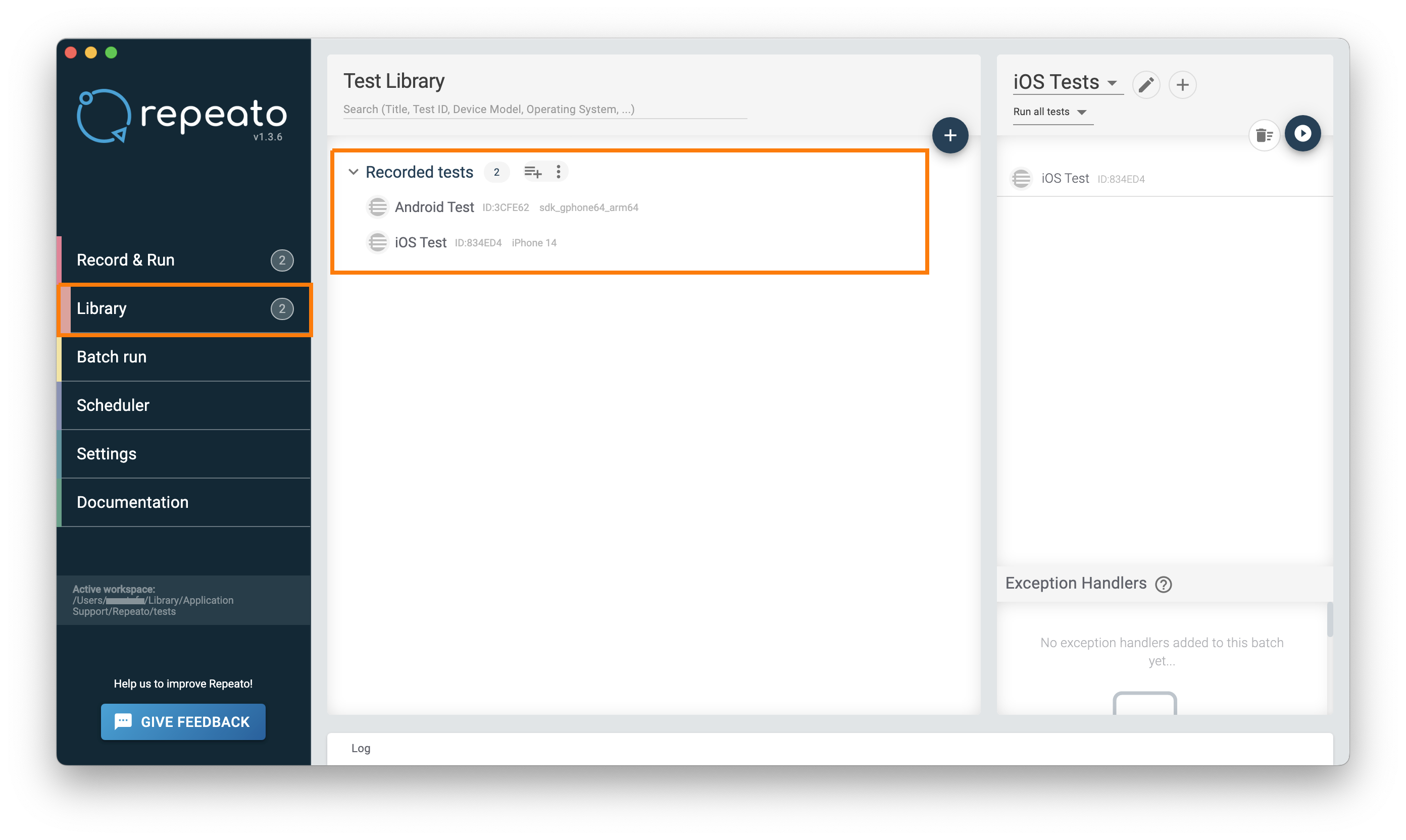Viewport: 1406px width, 840px height.
Task: Click the handle icon of iOS Test in batch panel
Action: tap(1021, 179)
